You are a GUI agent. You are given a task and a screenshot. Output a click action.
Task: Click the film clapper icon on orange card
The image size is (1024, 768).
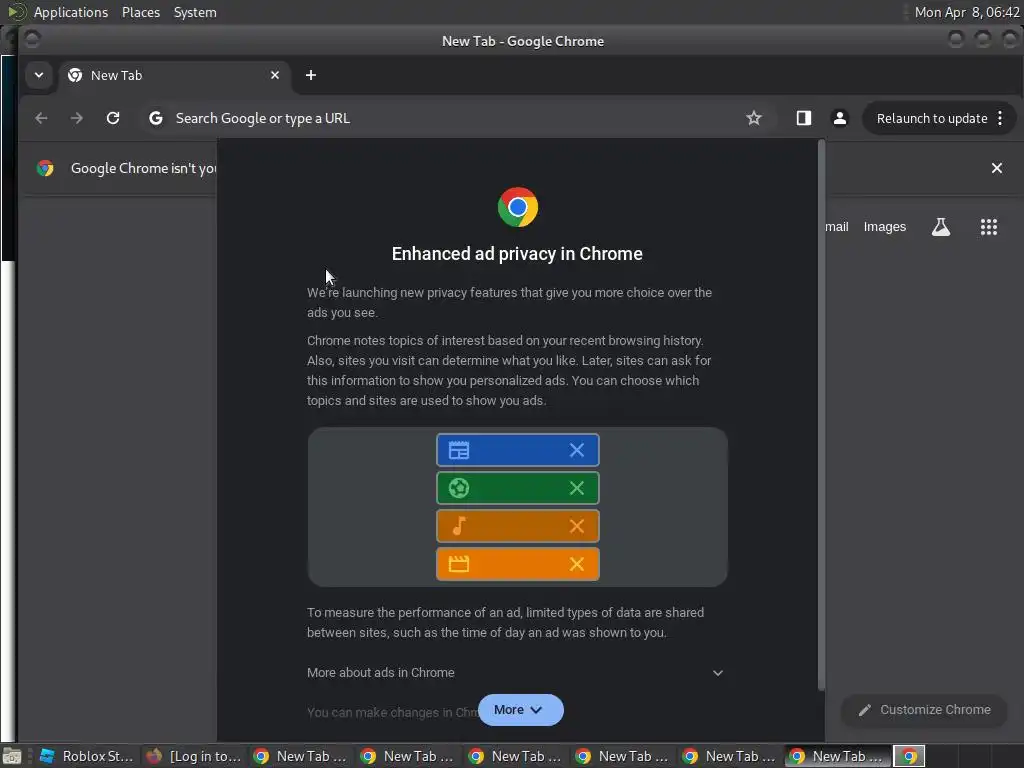[458, 564]
